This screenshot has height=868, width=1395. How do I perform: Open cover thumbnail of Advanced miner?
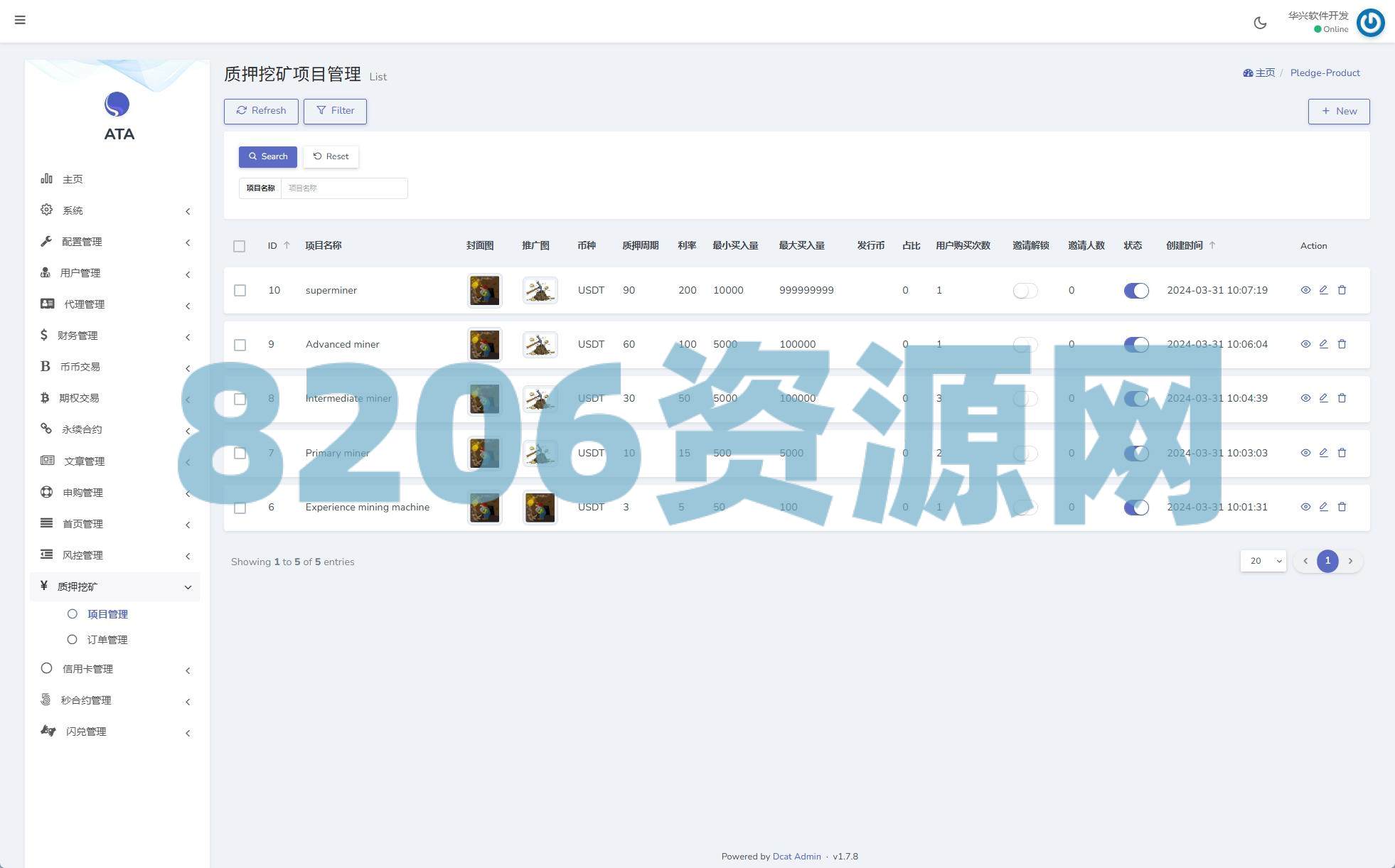tap(484, 345)
